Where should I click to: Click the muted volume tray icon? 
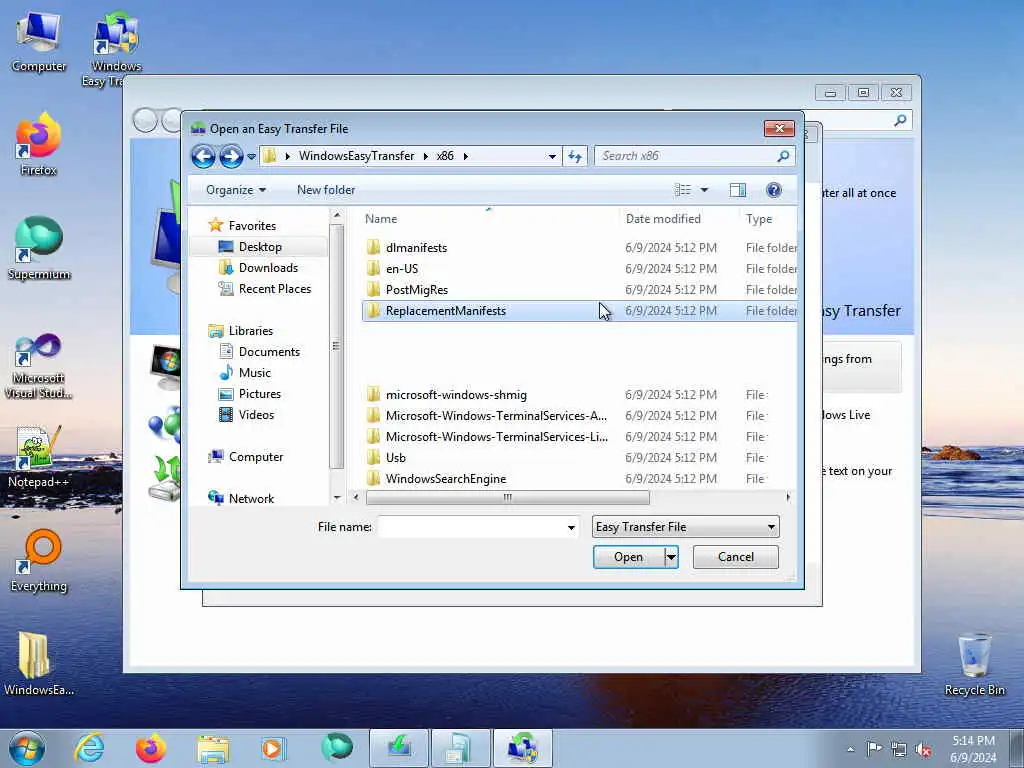pyautogui.click(x=923, y=750)
